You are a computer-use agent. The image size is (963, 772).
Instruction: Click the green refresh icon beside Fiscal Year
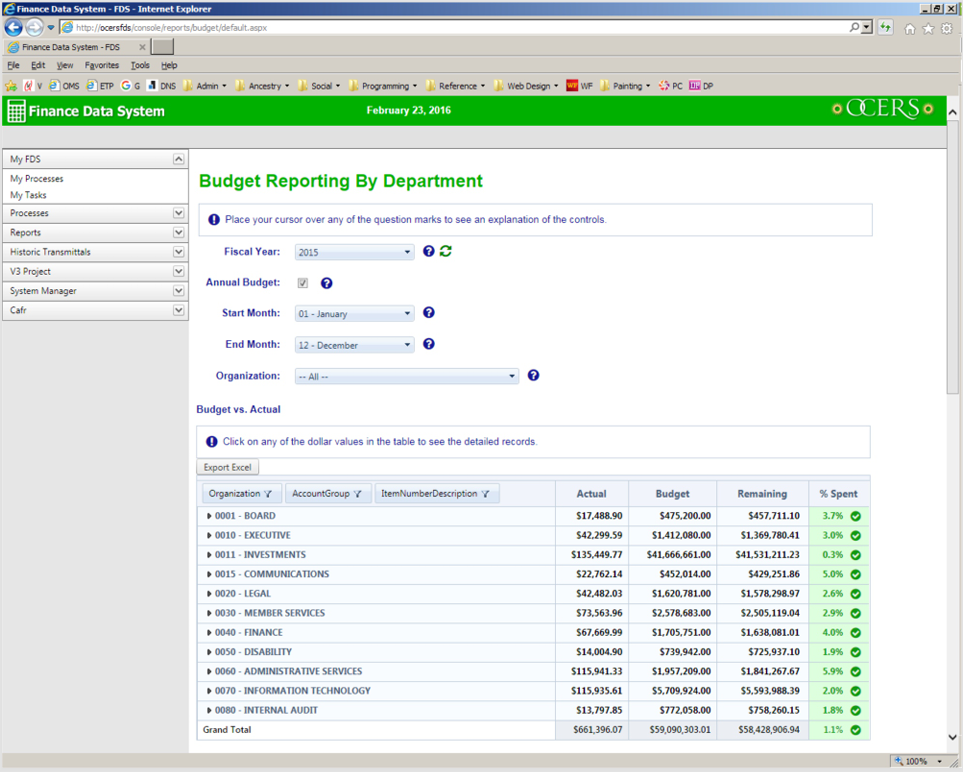pos(446,251)
